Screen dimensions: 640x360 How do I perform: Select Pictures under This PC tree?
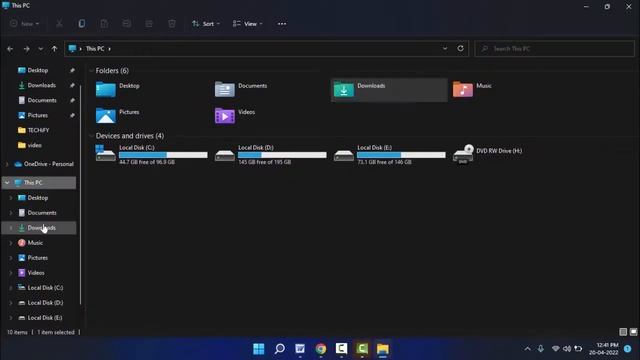tap(39, 258)
